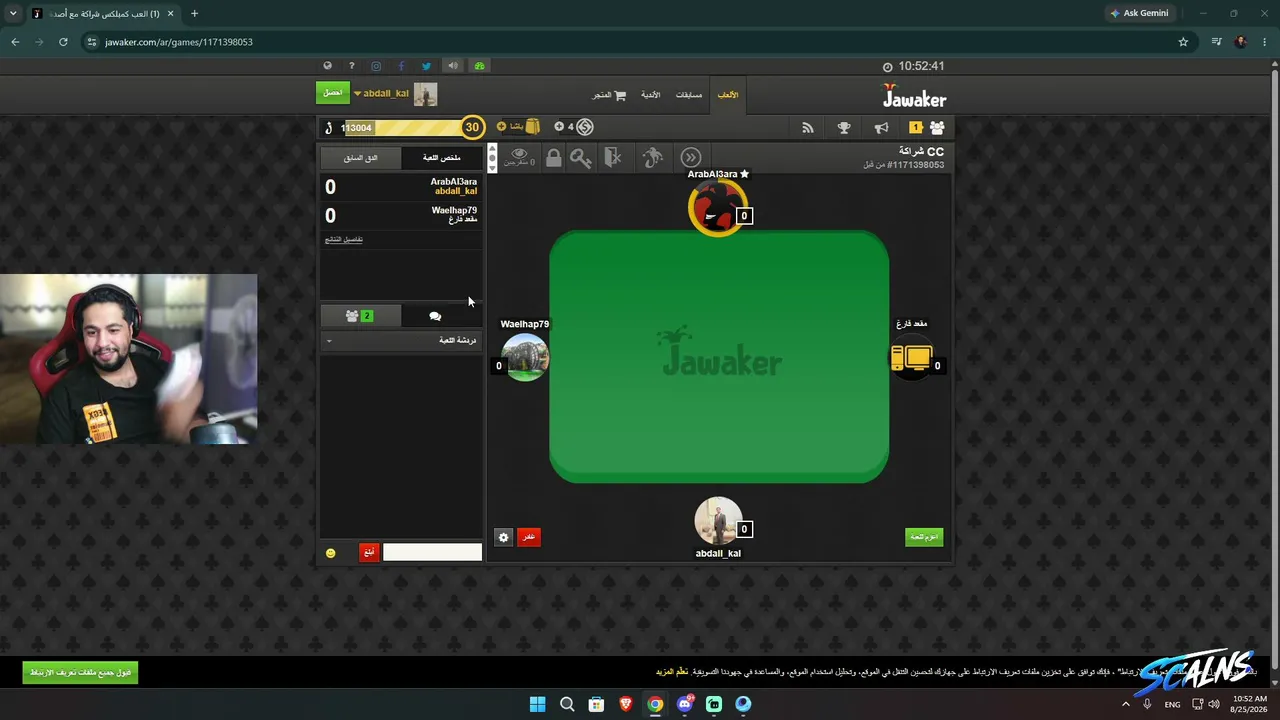Open the trophy leaderboard icon
The height and width of the screenshot is (720, 1280).
click(x=844, y=127)
